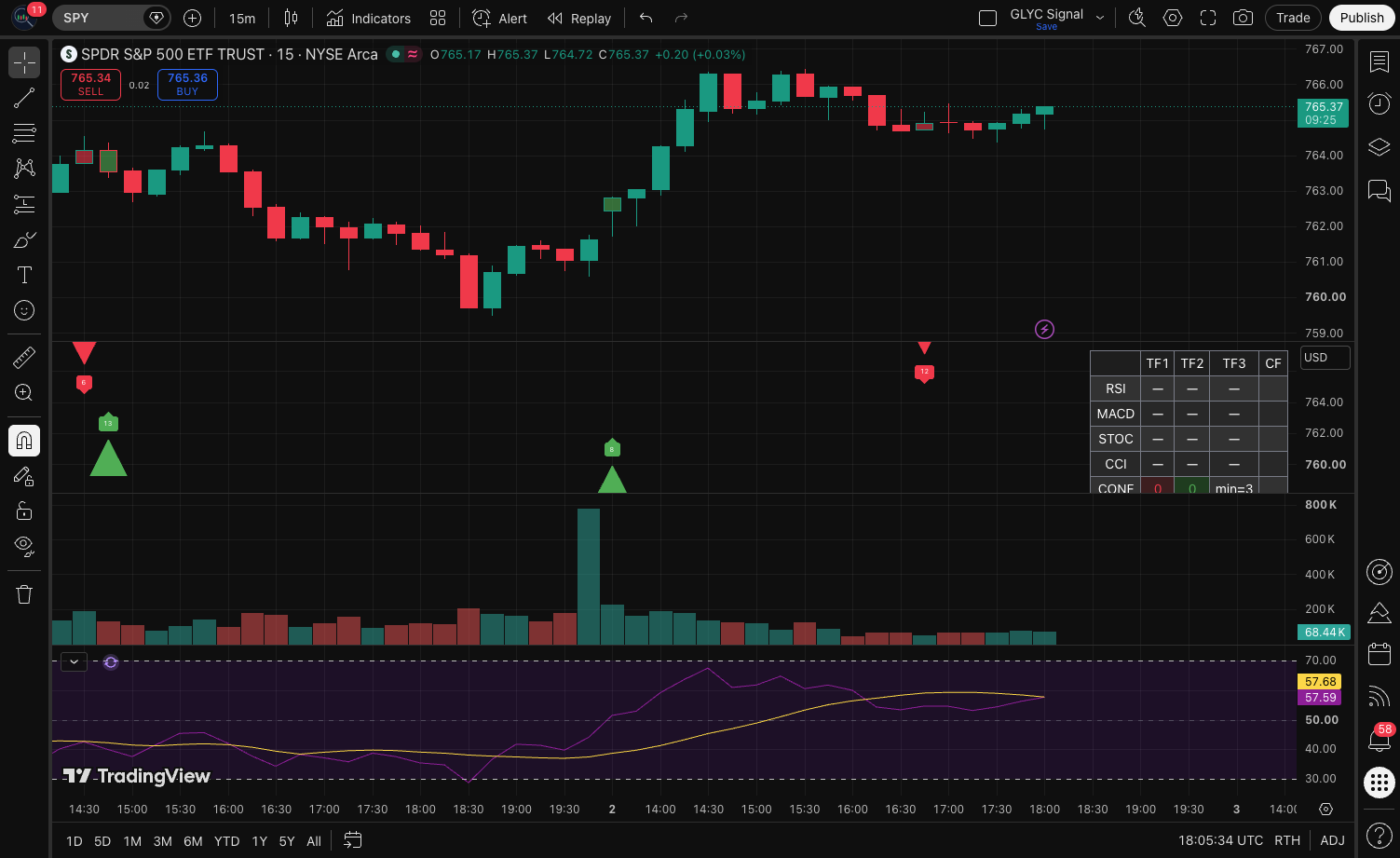
Task: Toggle ADJ price adjustment
Action: [1332, 840]
